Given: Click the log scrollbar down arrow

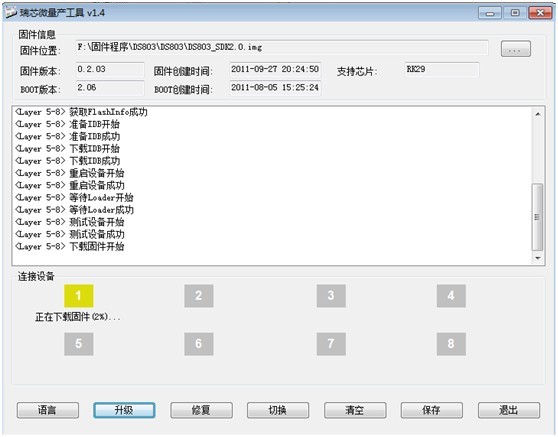Looking at the screenshot, I should tap(538, 258).
